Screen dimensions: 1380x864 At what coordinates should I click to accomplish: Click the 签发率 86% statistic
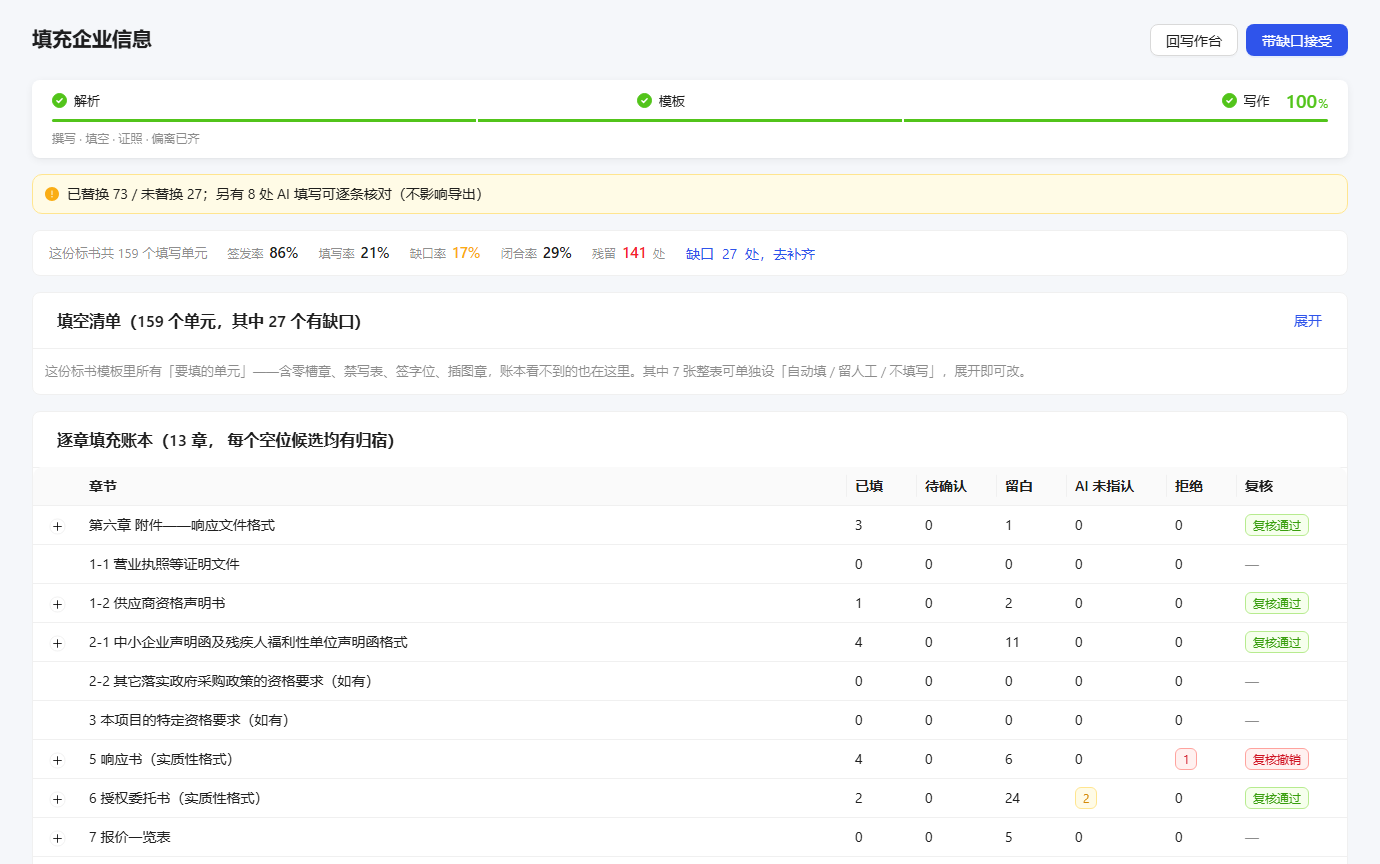tap(263, 253)
